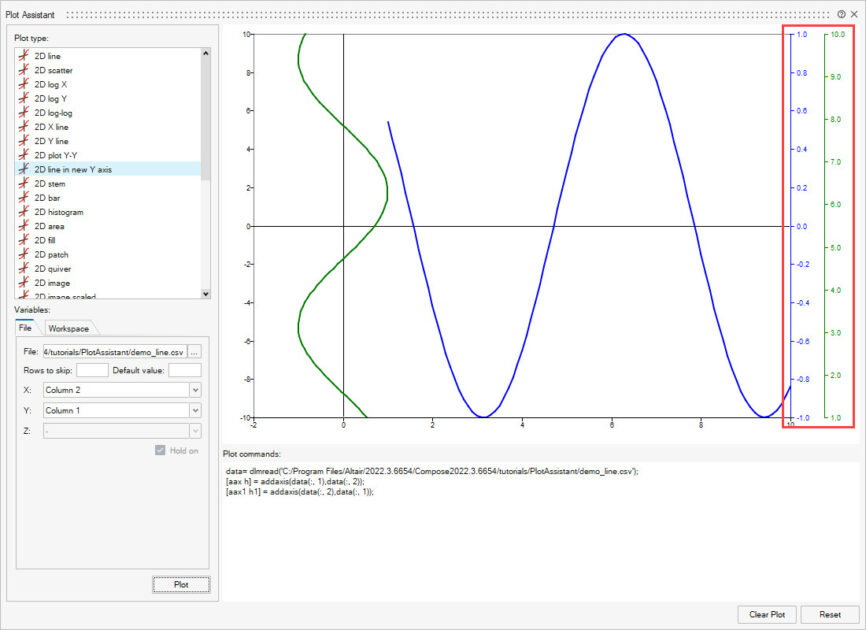Select the 2D scatter plot type icon

point(24,70)
